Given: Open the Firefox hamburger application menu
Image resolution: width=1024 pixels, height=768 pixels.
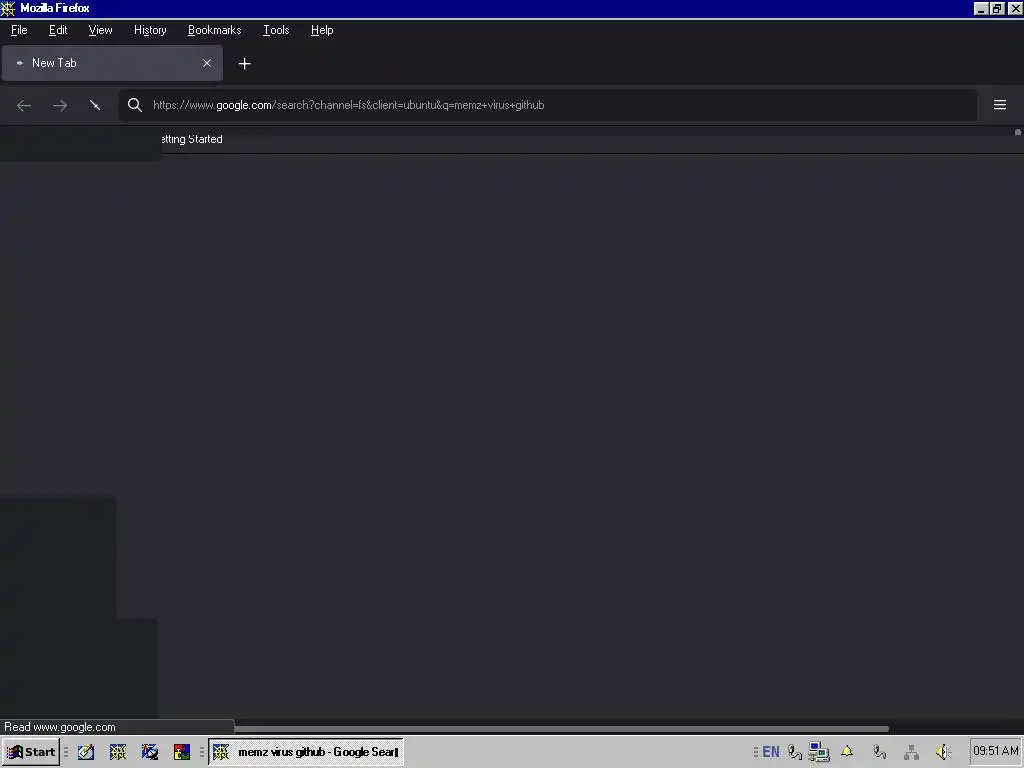Looking at the screenshot, I should 1000,105.
